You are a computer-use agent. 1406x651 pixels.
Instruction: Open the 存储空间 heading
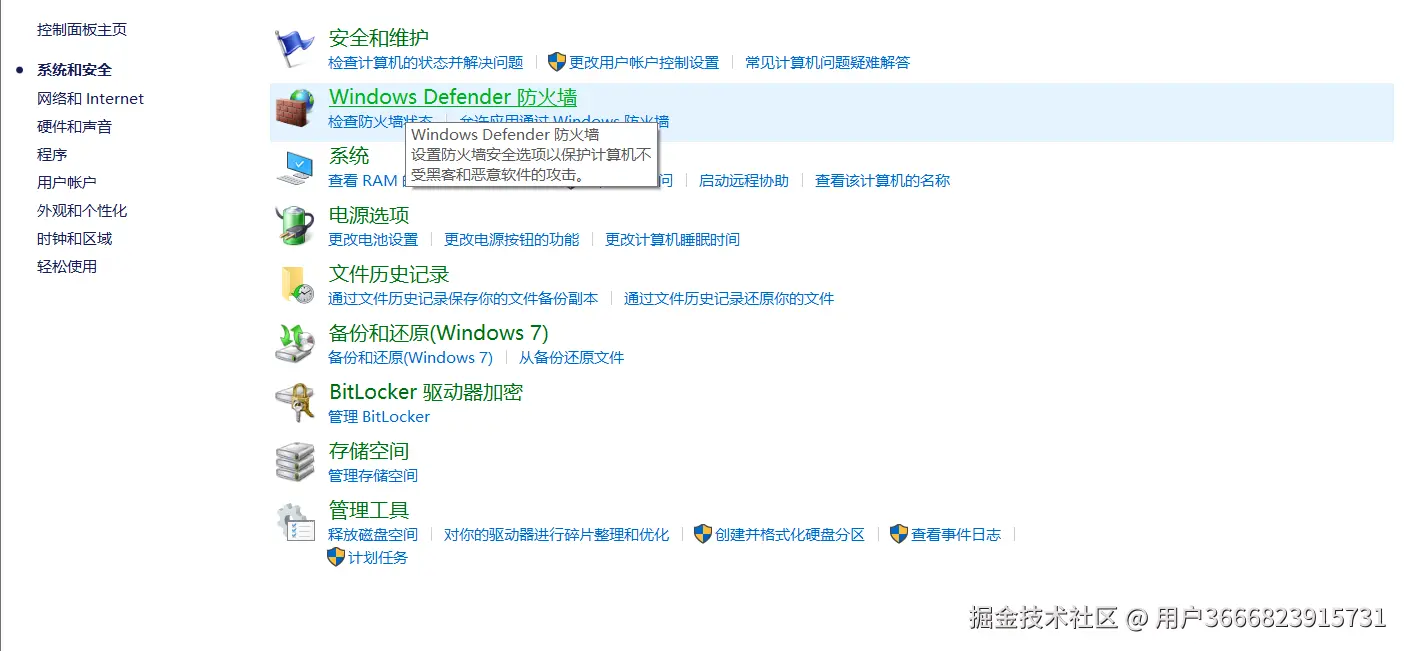click(369, 451)
